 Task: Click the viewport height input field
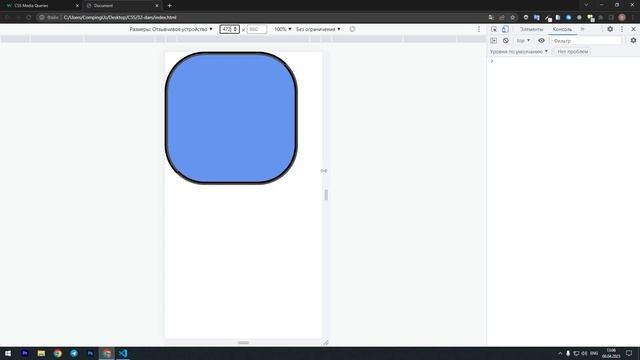coord(257,29)
